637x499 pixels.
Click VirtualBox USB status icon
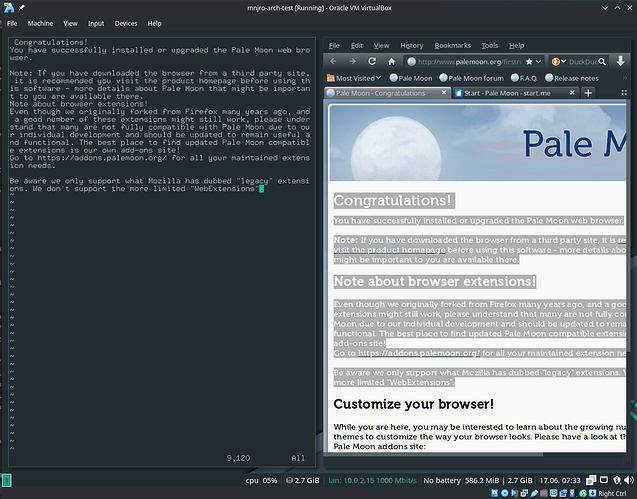pos(534,493)
